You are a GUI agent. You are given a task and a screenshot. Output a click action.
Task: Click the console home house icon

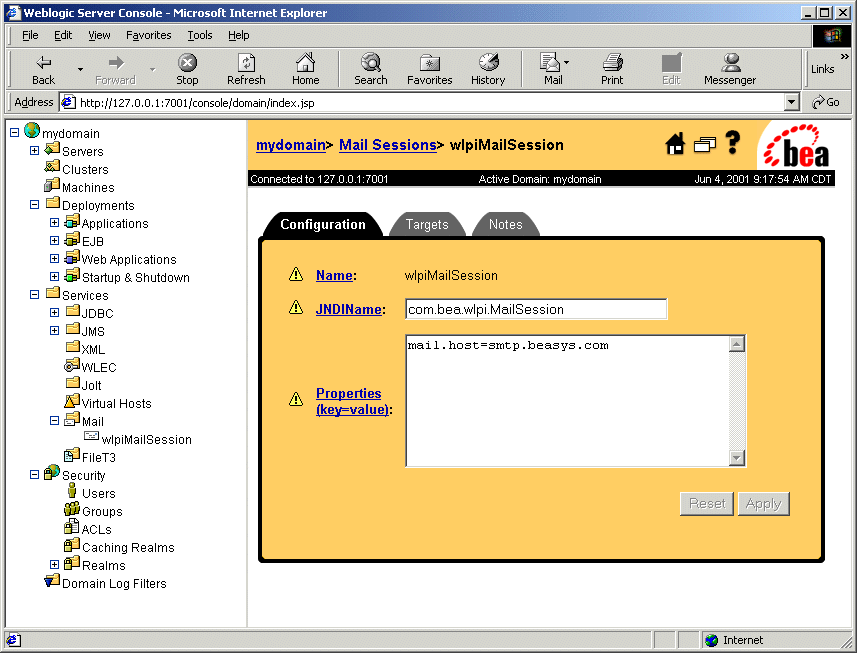pyautogui.click(x=676, y=144)
